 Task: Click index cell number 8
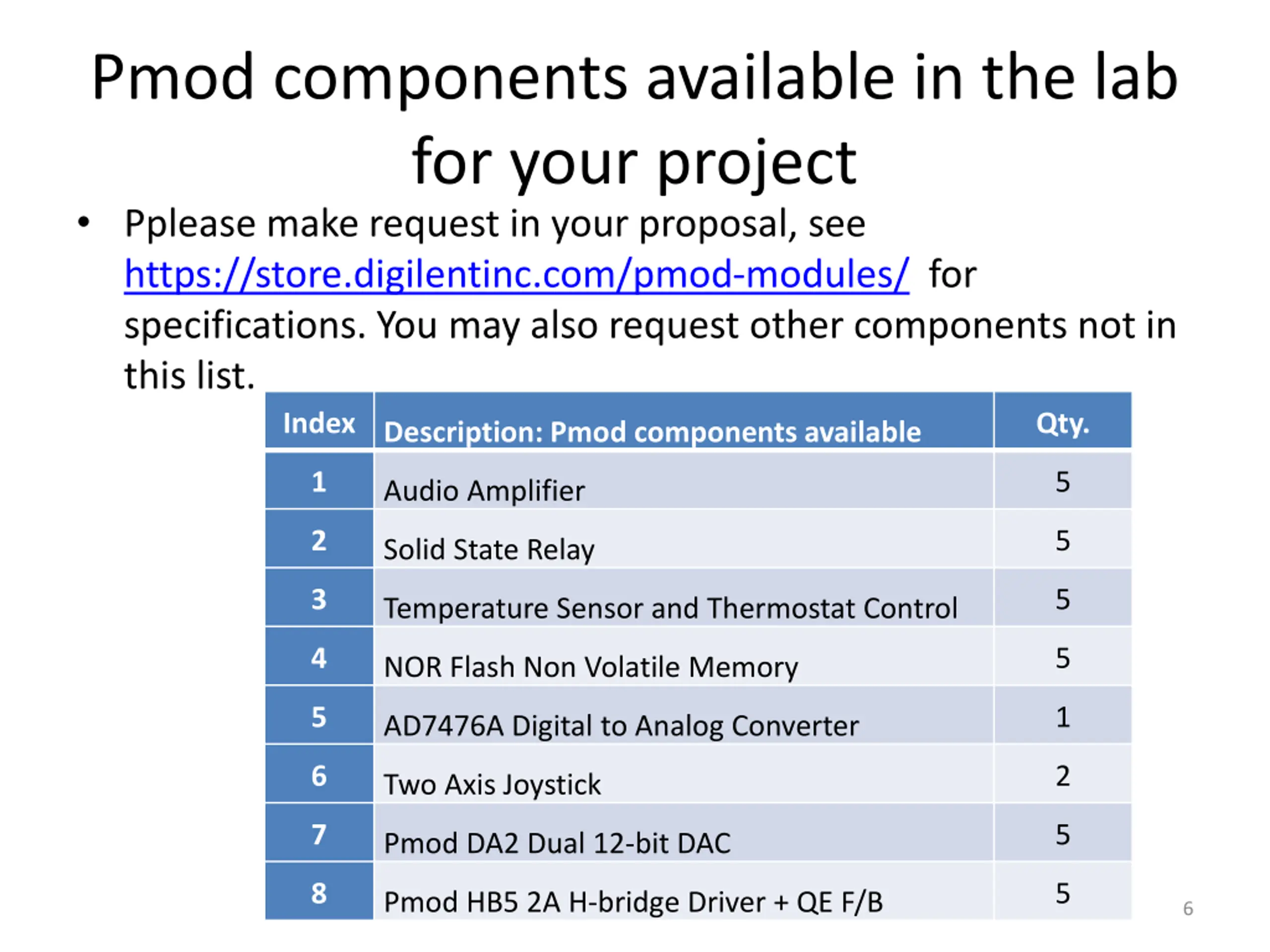[x=319, y=891]
